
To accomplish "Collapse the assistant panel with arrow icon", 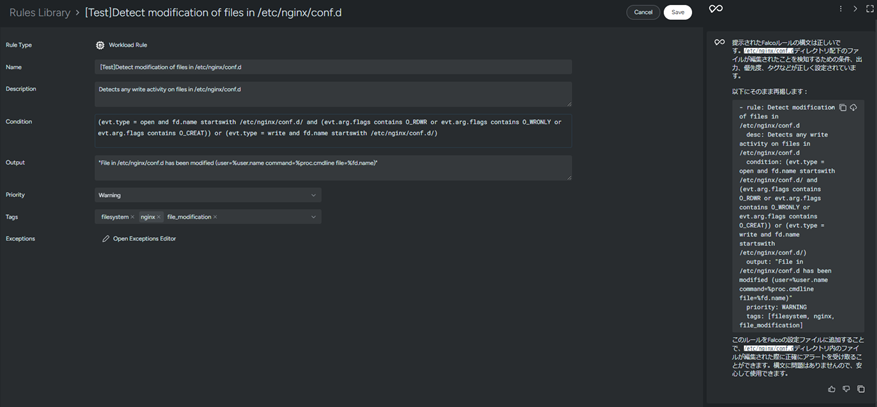I will tap(855, 9).
